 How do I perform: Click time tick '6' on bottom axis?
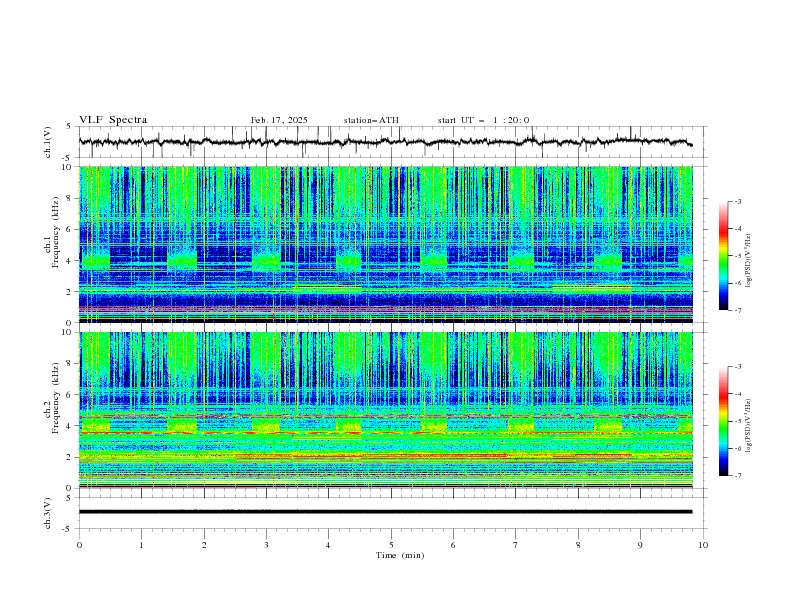point(454,545)
